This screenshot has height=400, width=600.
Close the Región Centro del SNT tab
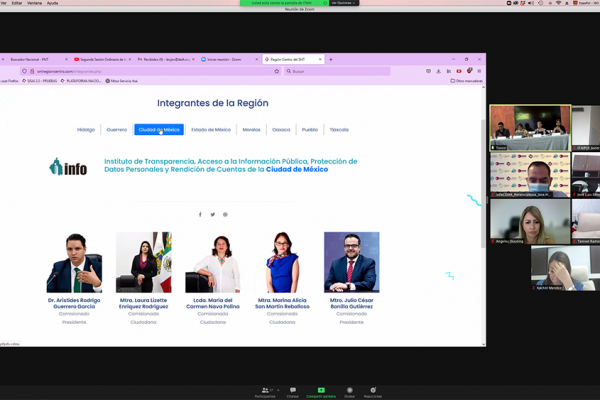(320, 59)
